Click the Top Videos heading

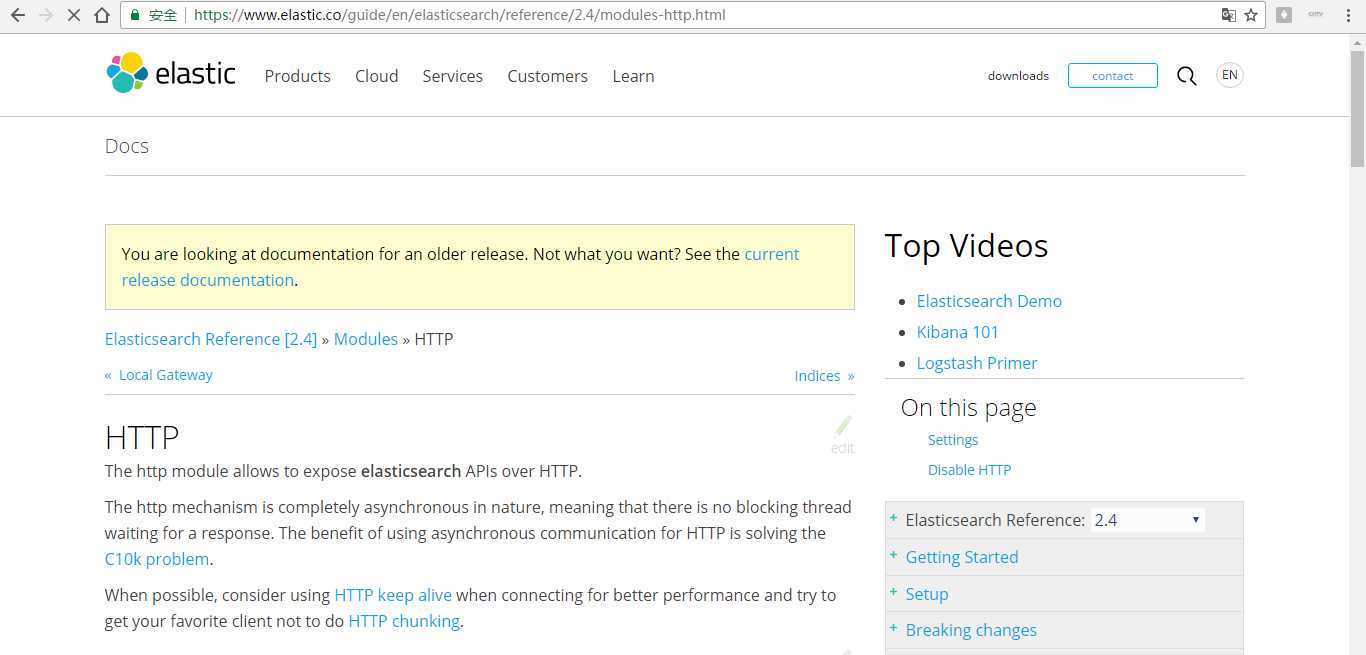click(x=966, y=246)
